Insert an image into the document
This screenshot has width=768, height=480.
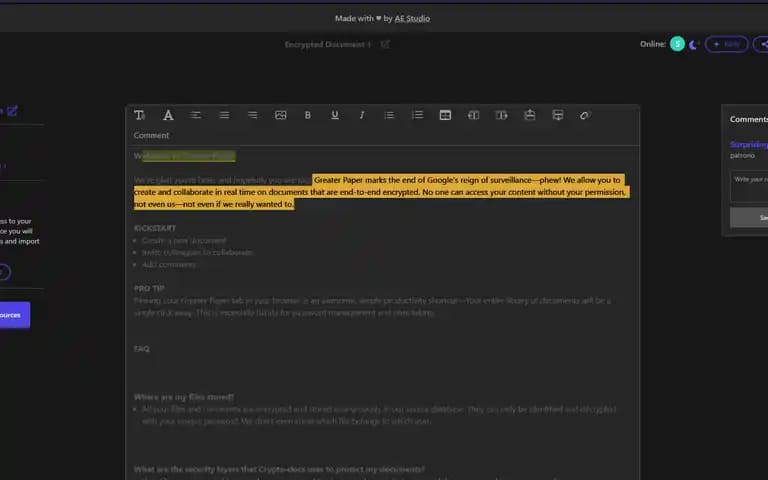coord(281,115)
